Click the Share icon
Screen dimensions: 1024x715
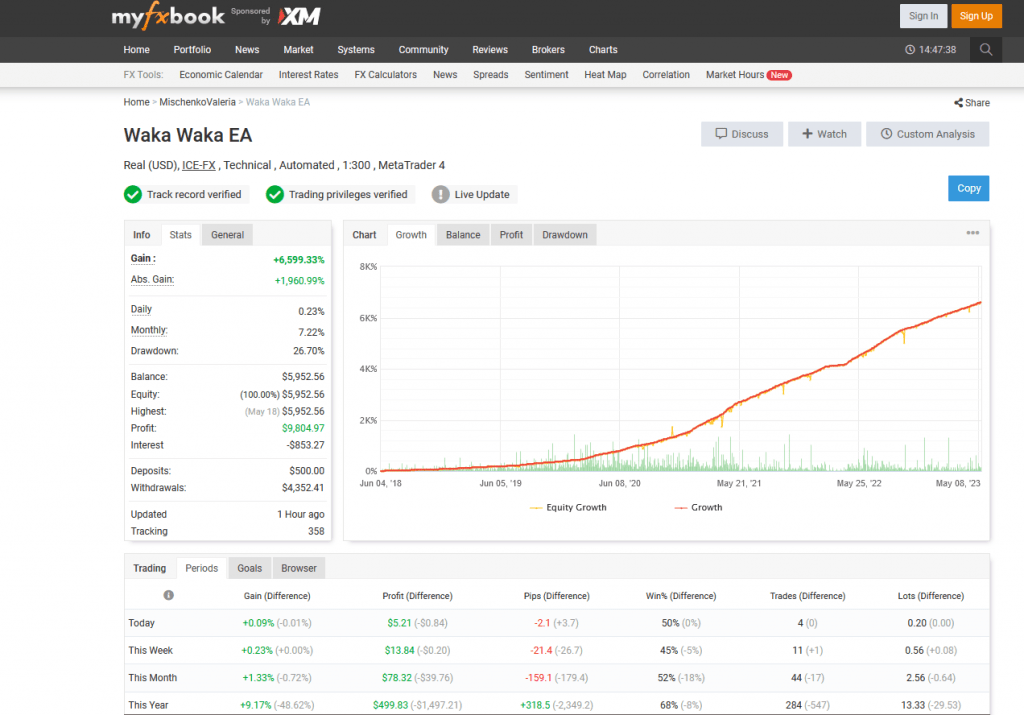tap(958, 103)
